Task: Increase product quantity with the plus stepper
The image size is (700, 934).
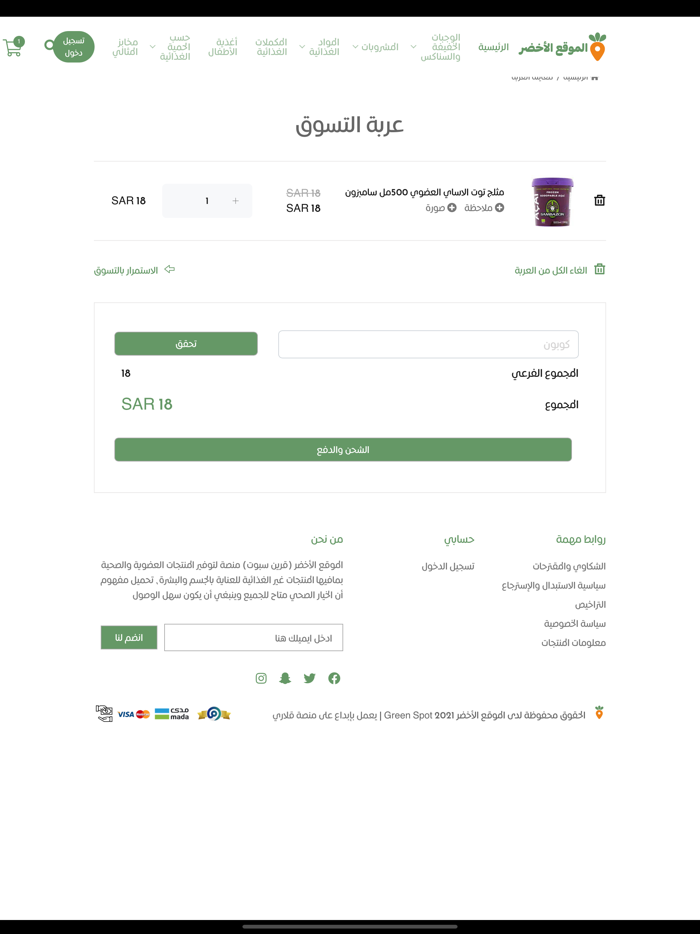Action: (x=235, y=200)
